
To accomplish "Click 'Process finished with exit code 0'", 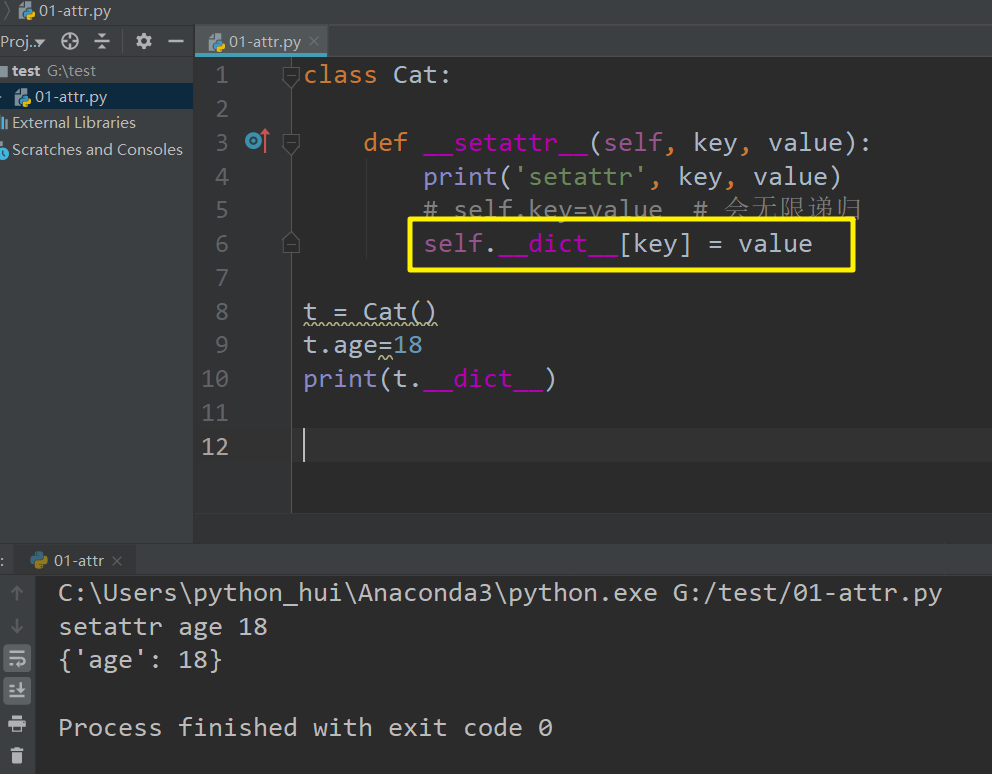I will pyautogui.click(x=306, y=728).
